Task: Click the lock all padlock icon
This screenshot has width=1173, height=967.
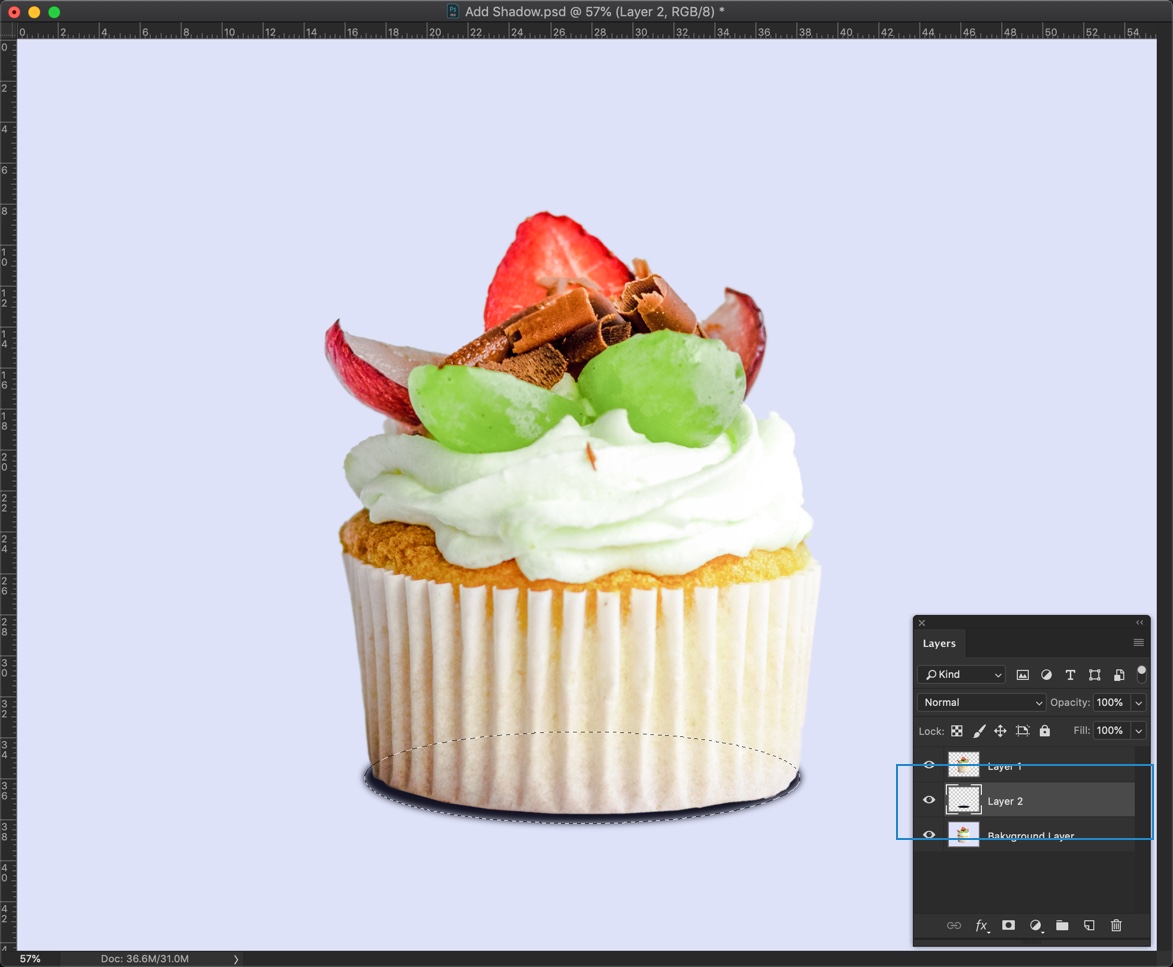Action: 1044,731
